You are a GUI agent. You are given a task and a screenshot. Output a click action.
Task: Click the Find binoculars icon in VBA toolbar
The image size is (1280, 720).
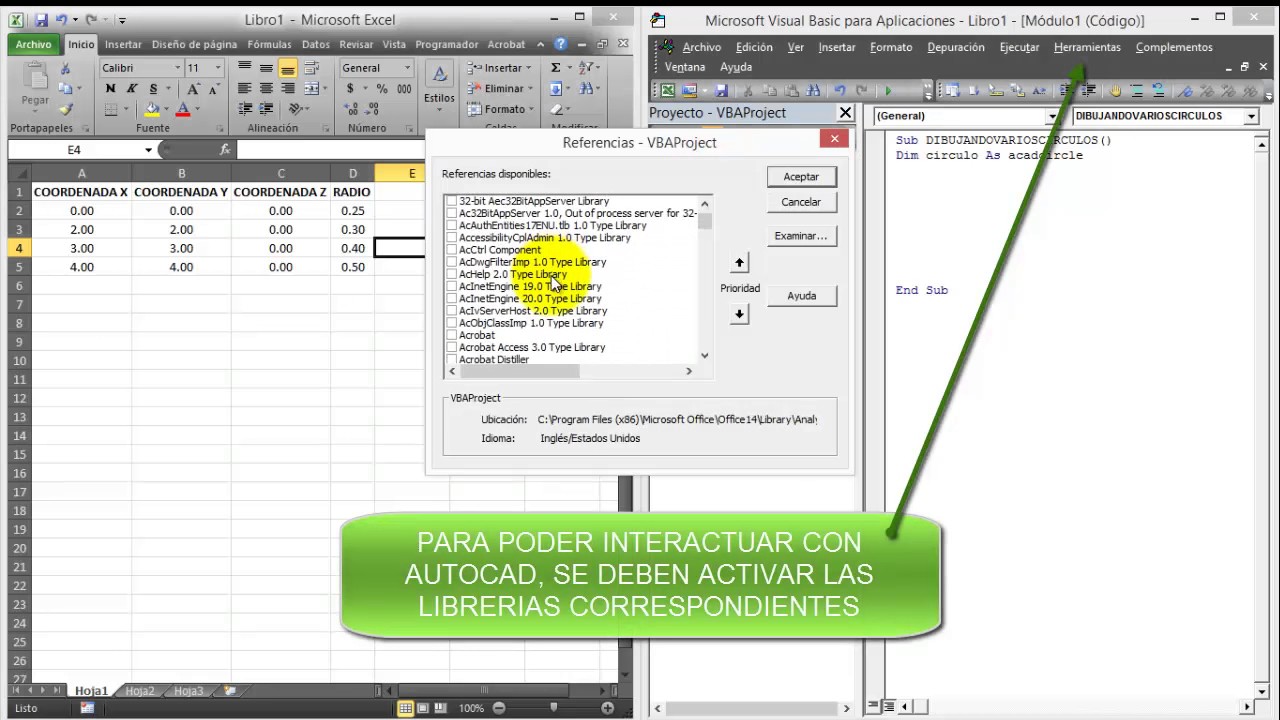(813, 91)
